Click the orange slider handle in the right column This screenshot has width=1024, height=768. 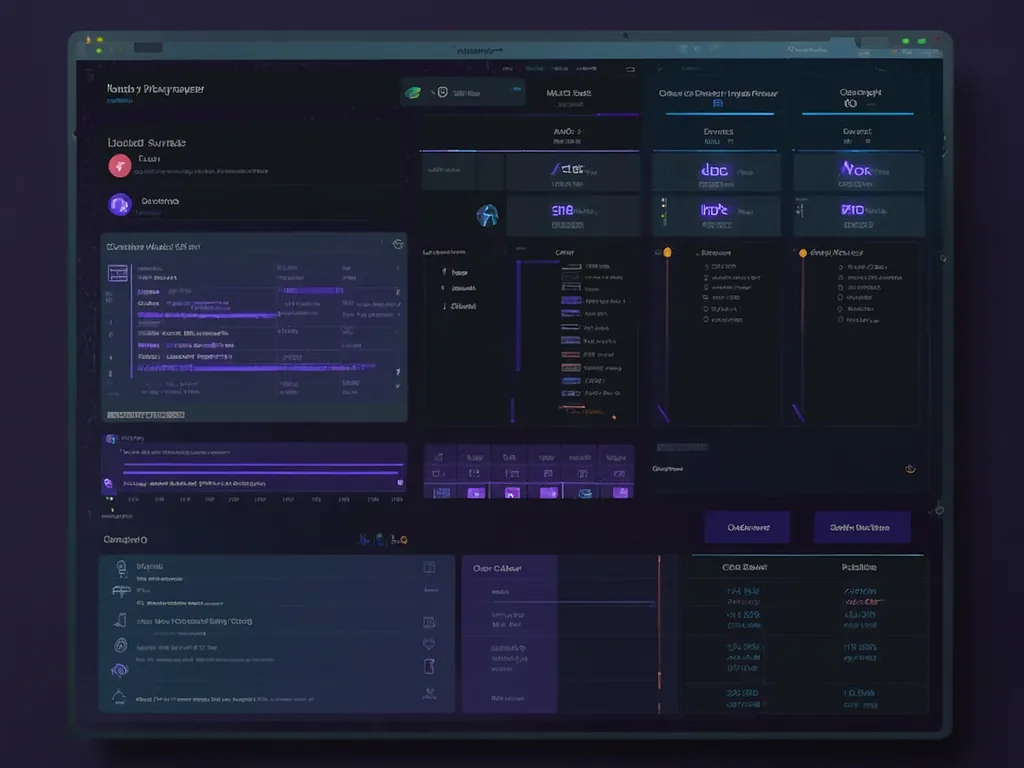pos(803,253)
